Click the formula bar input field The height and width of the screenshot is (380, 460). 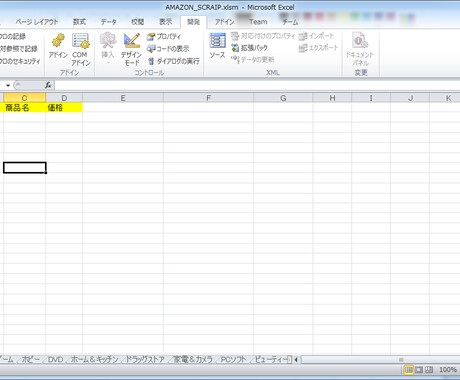257,85
